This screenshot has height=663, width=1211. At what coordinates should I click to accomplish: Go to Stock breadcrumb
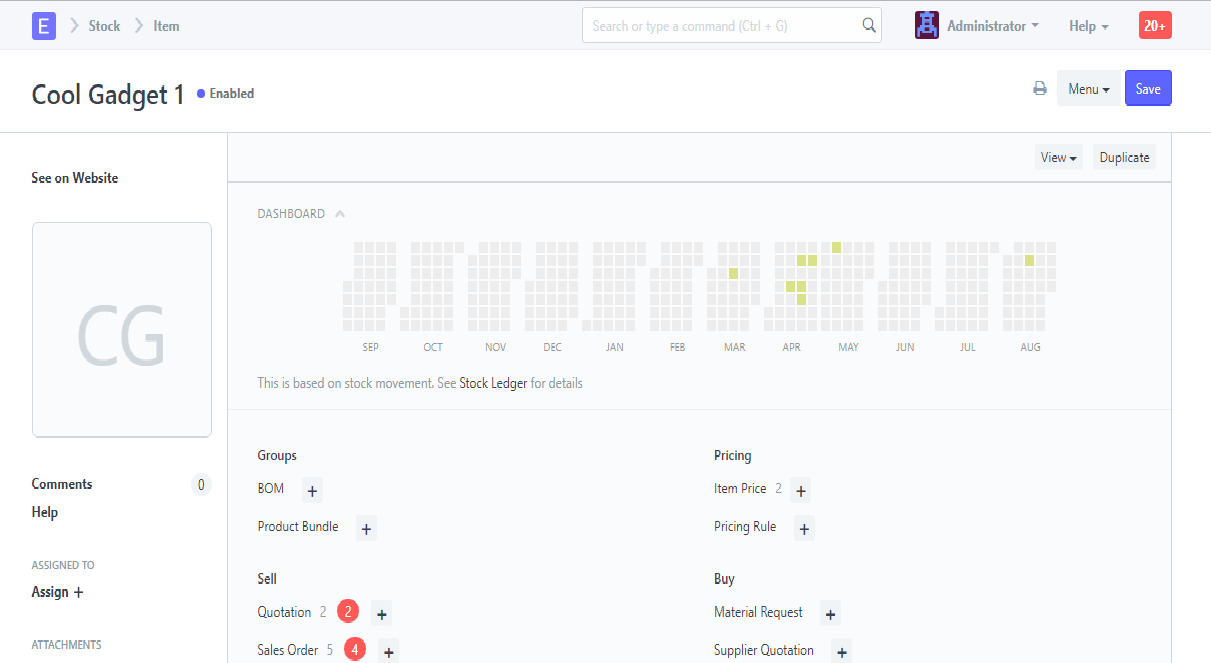pos(104,26)
